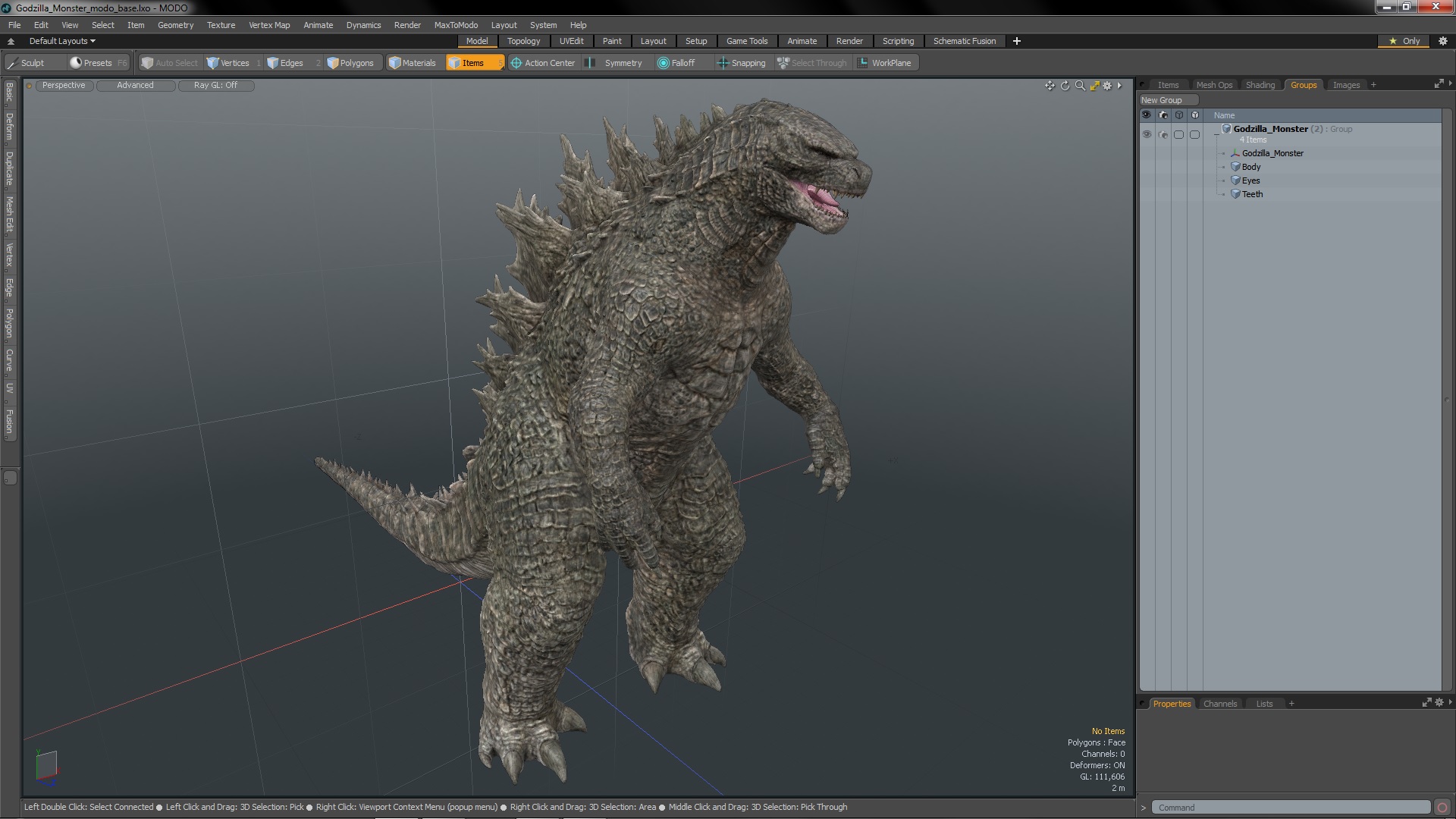Open the viewport settings gear
This screenshot has width=1456, height=819.
(1107, 86)
